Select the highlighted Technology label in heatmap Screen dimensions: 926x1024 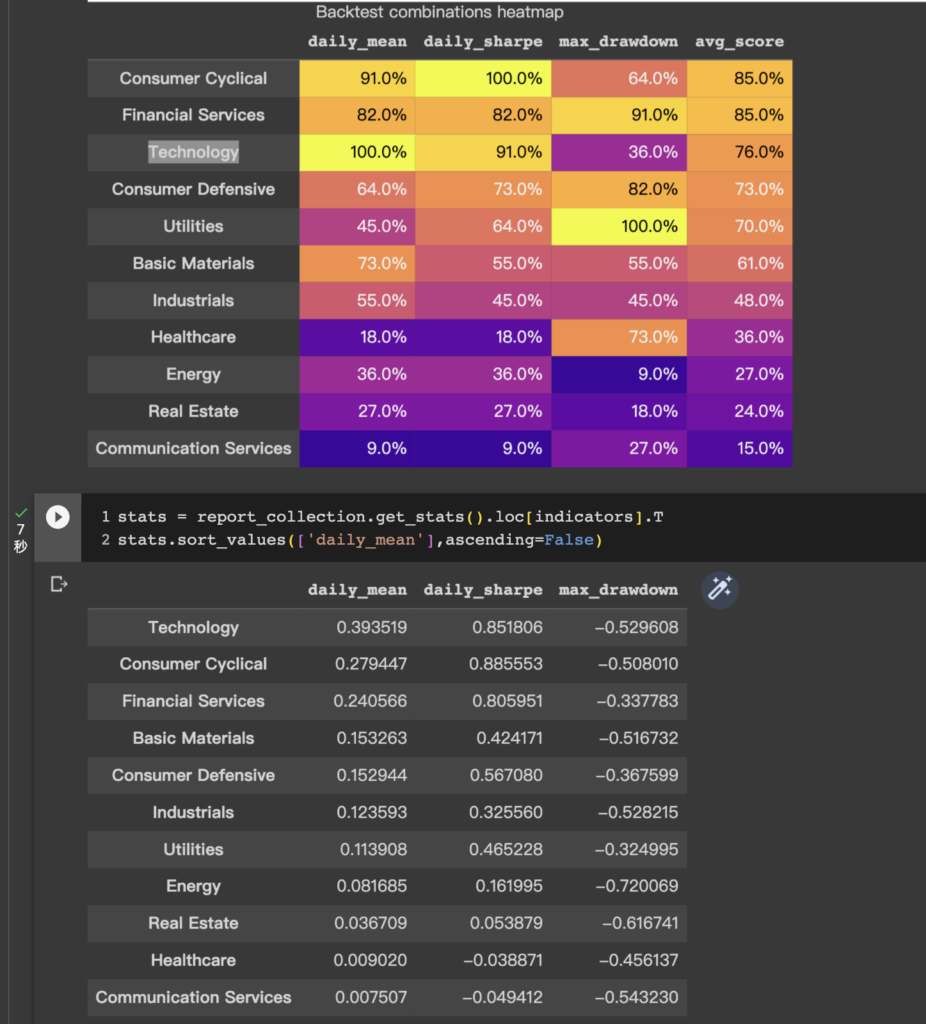(193, 152)
